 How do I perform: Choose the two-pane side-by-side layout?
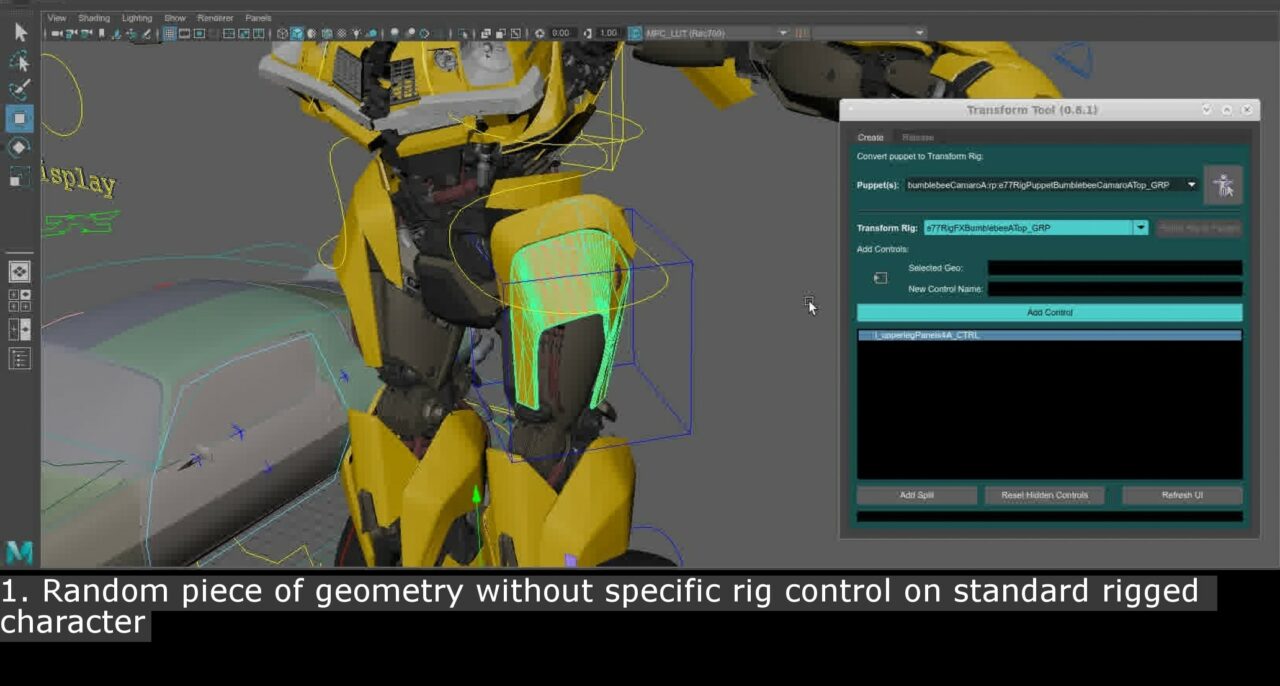tap(20, 329)
